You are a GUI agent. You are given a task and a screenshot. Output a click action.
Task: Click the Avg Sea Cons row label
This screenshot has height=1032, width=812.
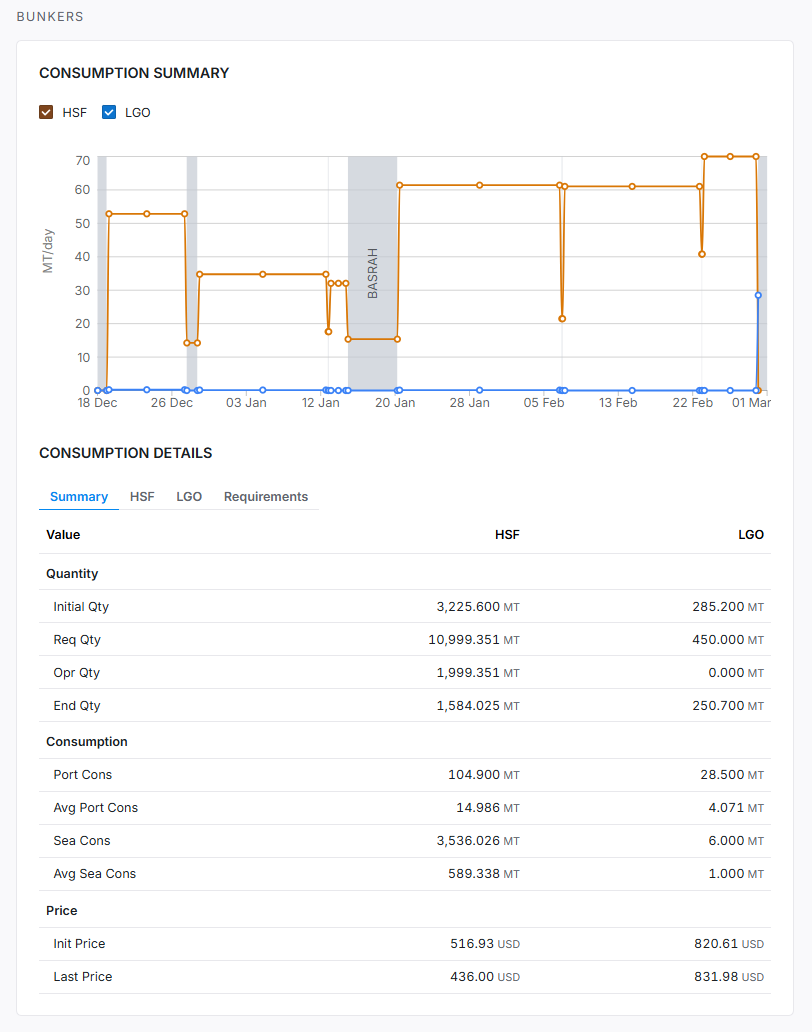pos(94,874)
